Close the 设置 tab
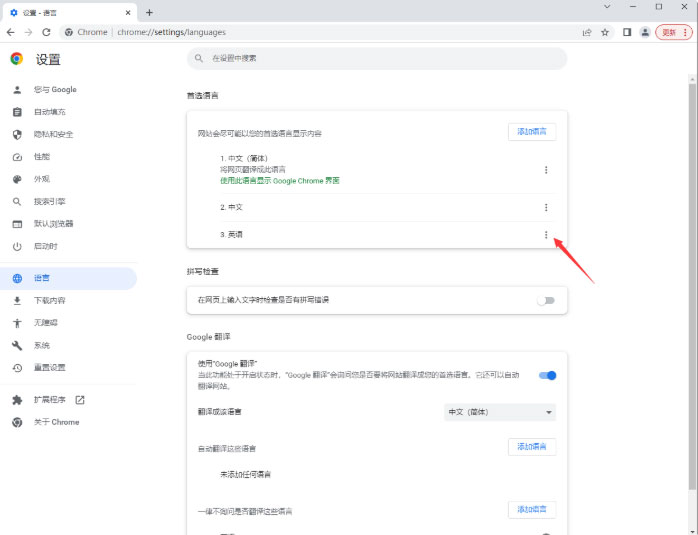Viewport: 698px width, 535px height. point(128,12)
